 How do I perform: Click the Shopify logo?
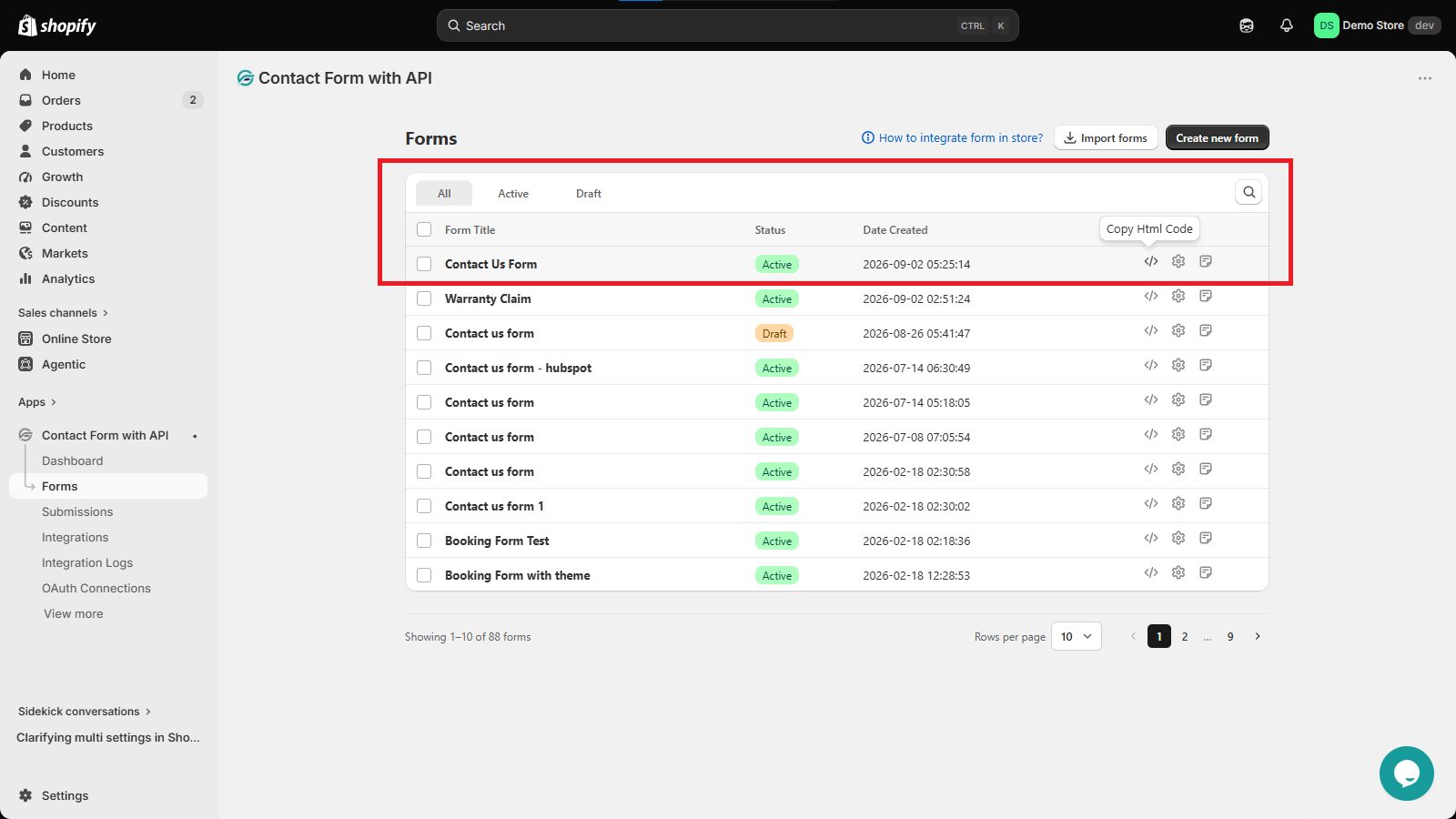click(x=57, y=25)
